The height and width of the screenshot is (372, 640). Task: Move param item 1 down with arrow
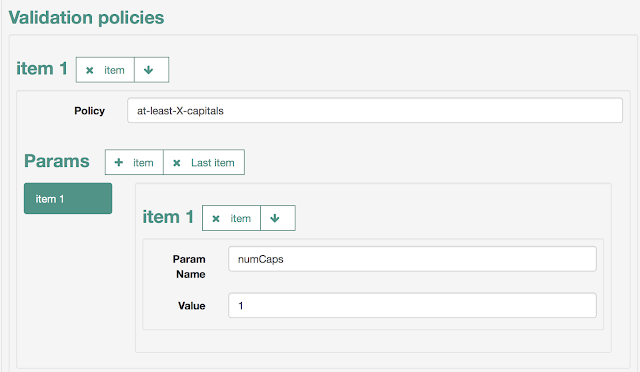(x=278, y=218)
